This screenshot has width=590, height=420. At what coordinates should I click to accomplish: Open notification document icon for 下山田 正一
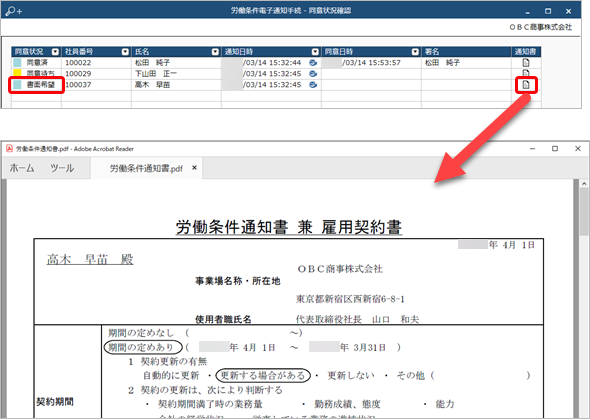(x=526, y=73)
